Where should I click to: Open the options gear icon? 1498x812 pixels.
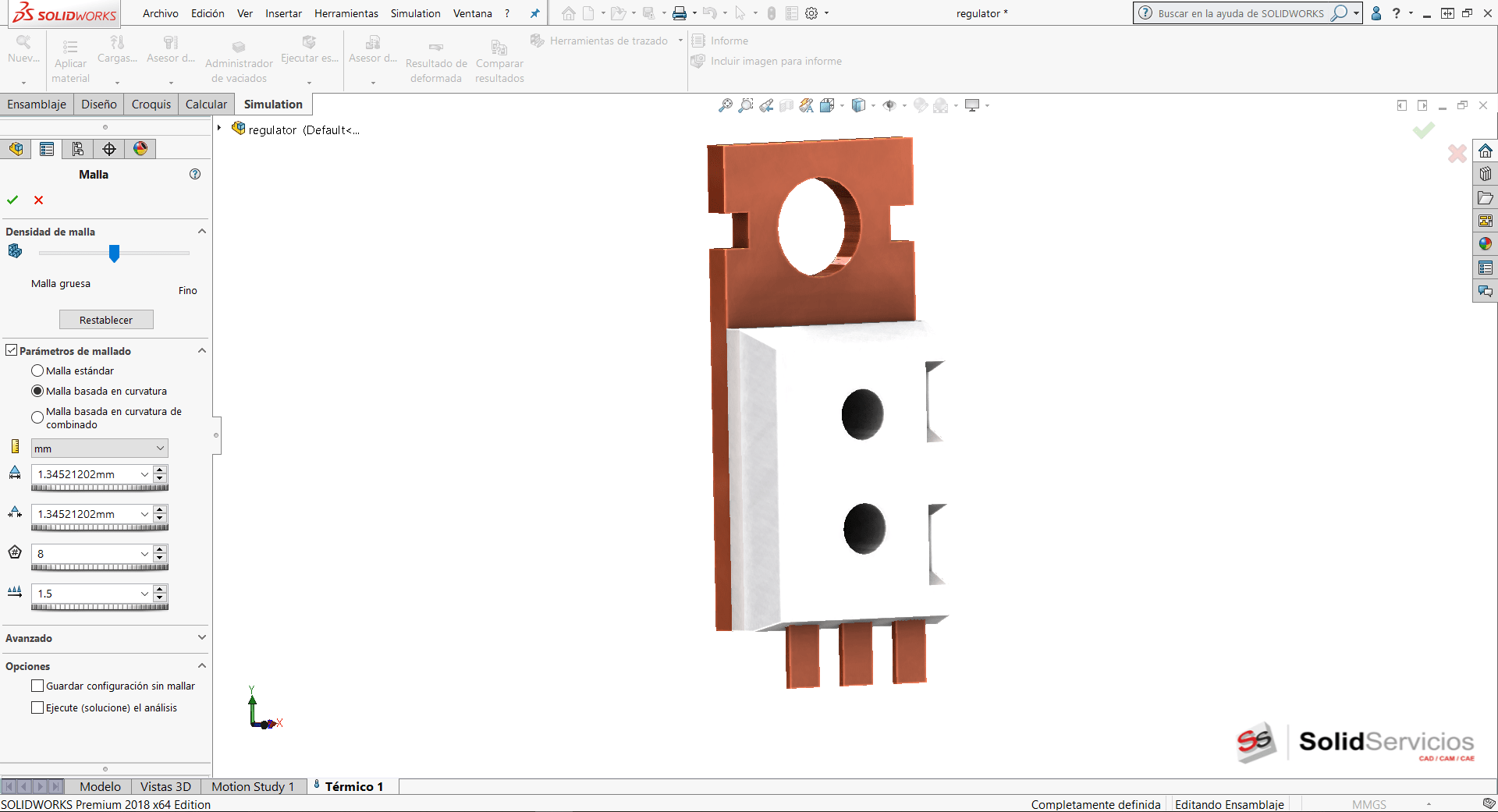coord(811,13)
